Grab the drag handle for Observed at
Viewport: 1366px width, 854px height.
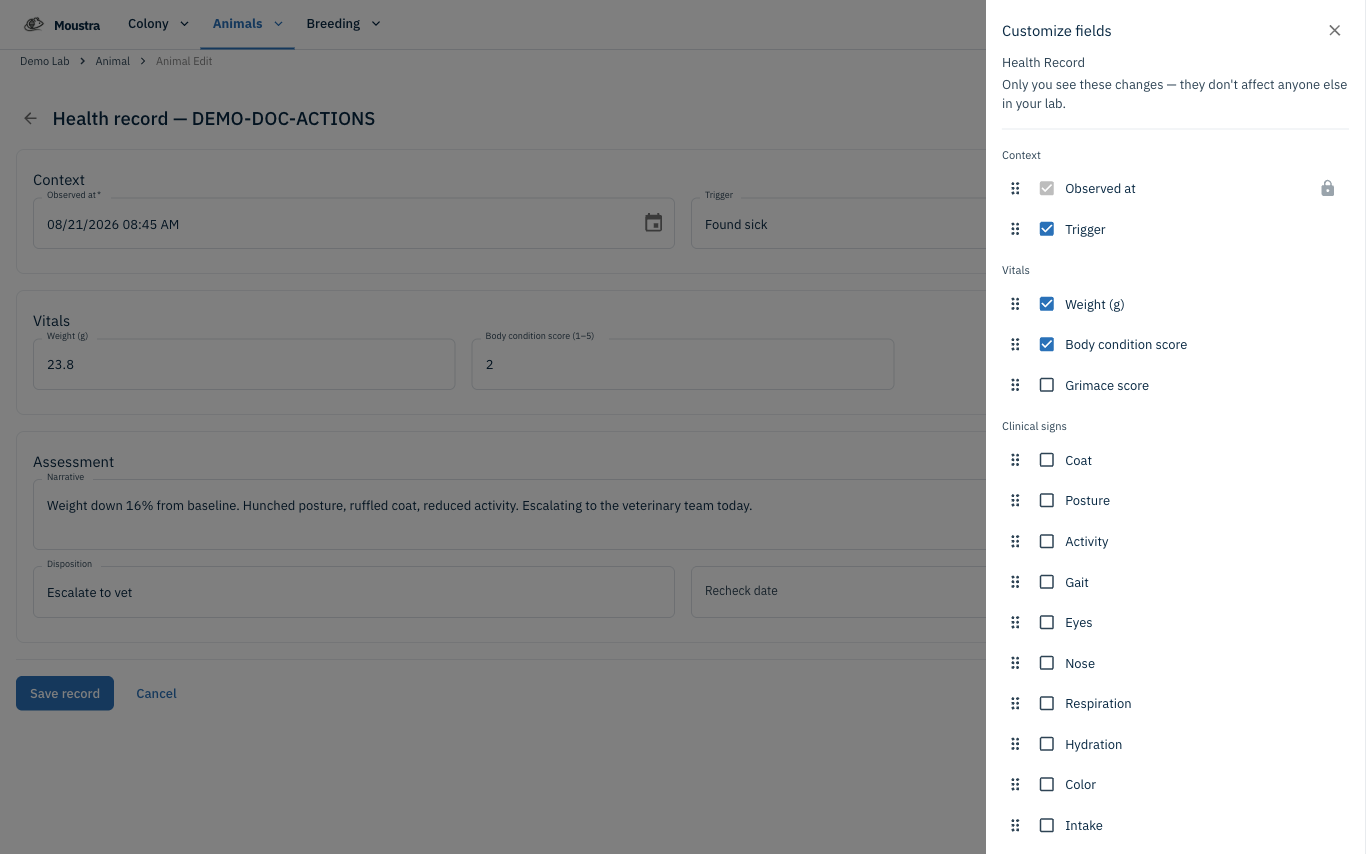click(x=1015, y=188)
